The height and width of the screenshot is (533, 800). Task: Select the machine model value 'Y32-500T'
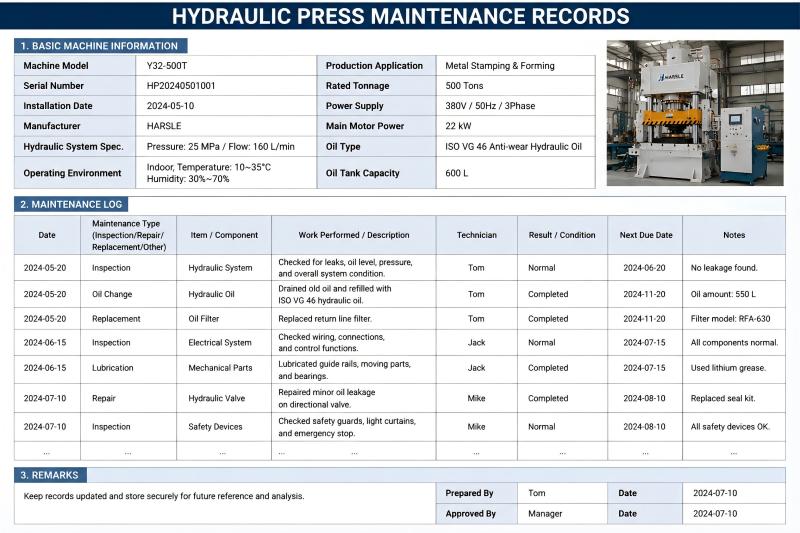click(x=167, y=66)
